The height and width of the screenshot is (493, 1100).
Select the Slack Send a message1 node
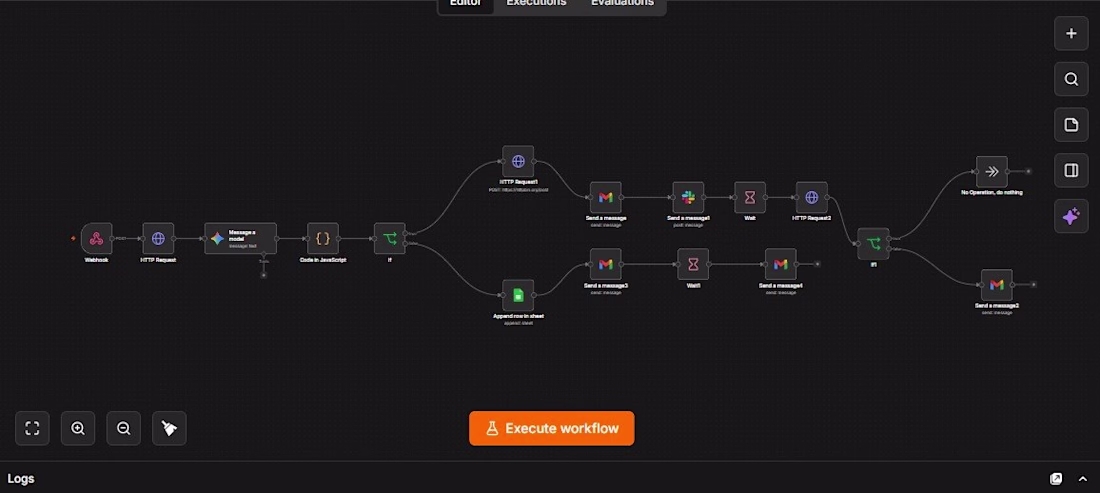coord(688,198)
